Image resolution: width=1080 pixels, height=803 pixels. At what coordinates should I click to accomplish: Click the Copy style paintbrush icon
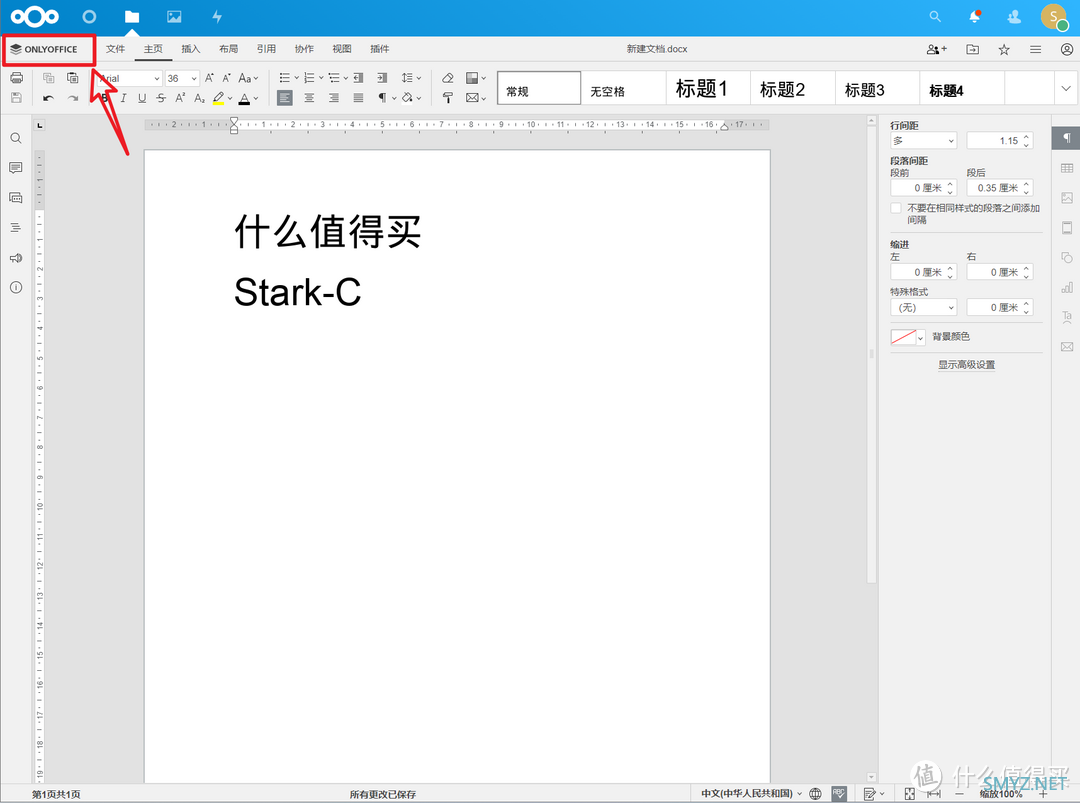[x=448, y=98]
